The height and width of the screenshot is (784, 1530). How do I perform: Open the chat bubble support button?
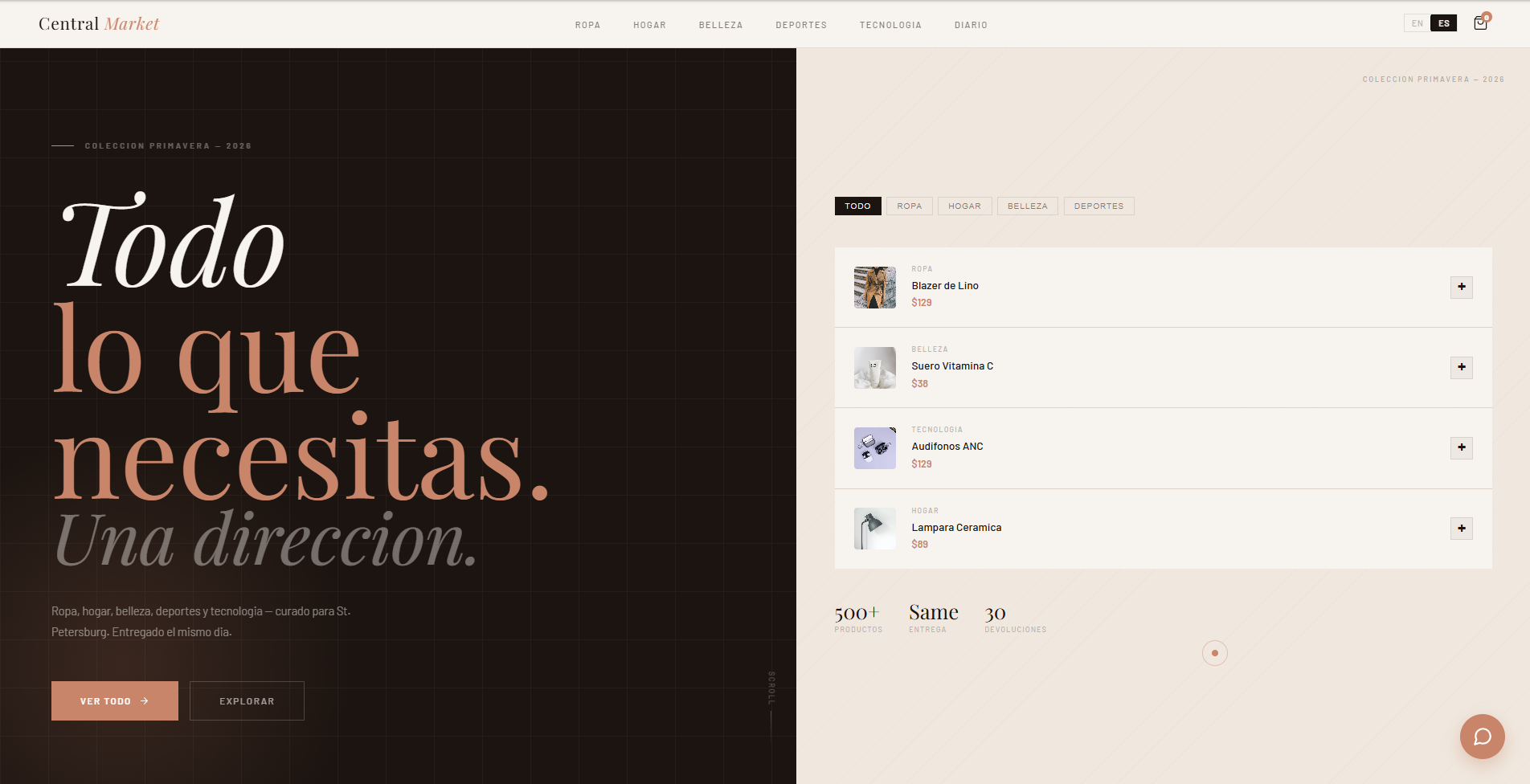(x=1482, y=737)
